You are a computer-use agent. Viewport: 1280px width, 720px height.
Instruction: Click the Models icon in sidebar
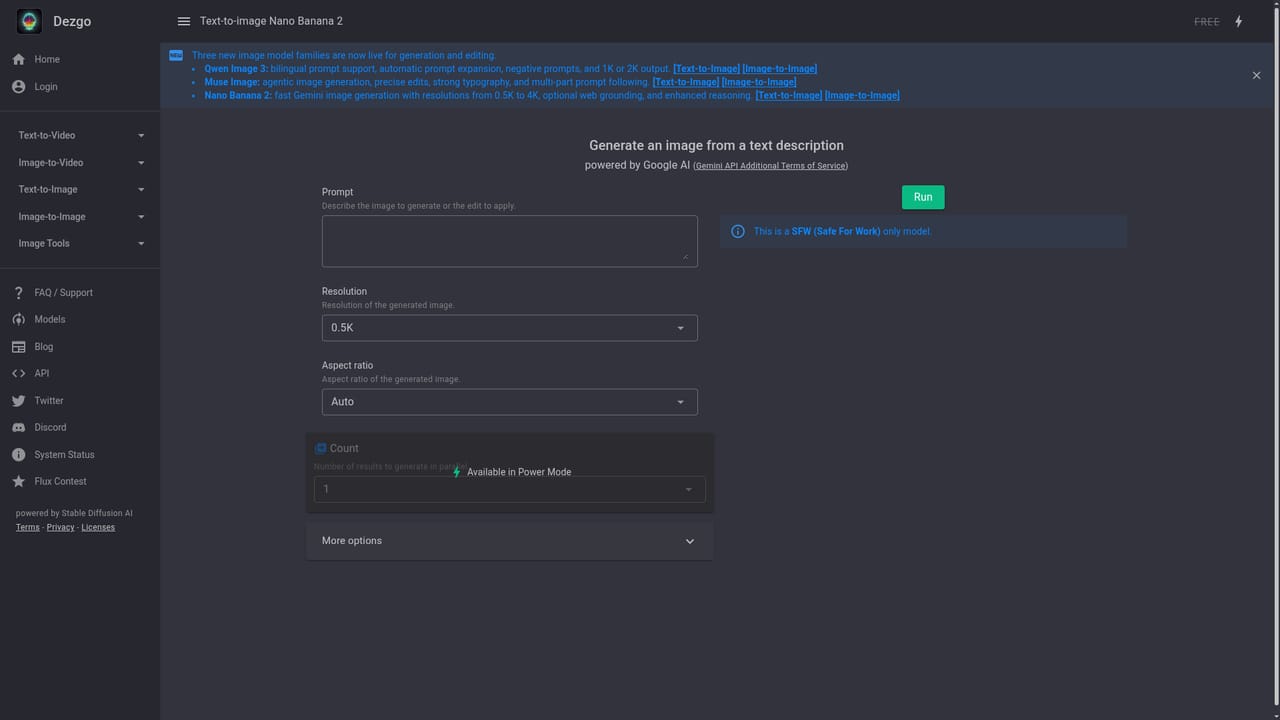[18, 320]
